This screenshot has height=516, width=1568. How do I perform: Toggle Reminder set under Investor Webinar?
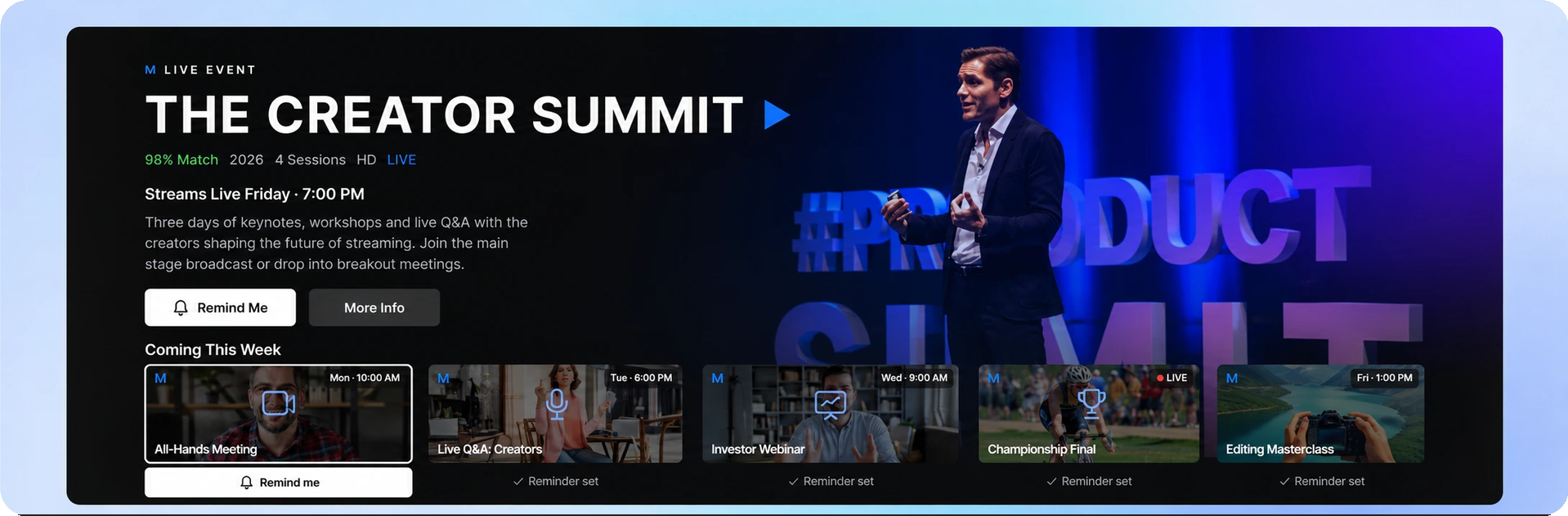(x=831, y=482)
